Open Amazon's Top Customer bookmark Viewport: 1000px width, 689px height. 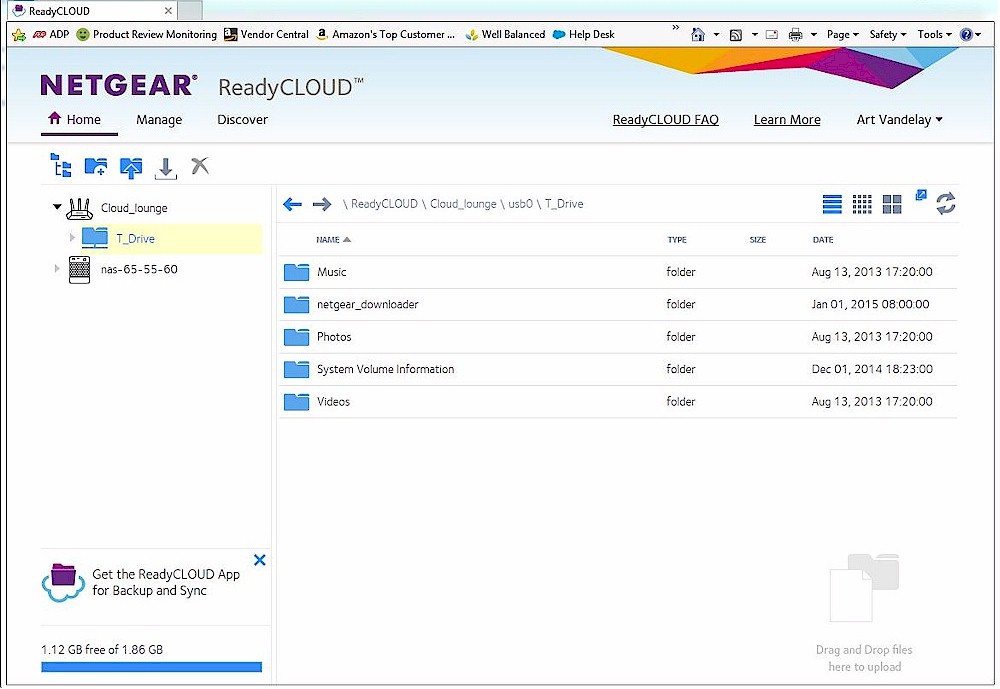point(386,34)
